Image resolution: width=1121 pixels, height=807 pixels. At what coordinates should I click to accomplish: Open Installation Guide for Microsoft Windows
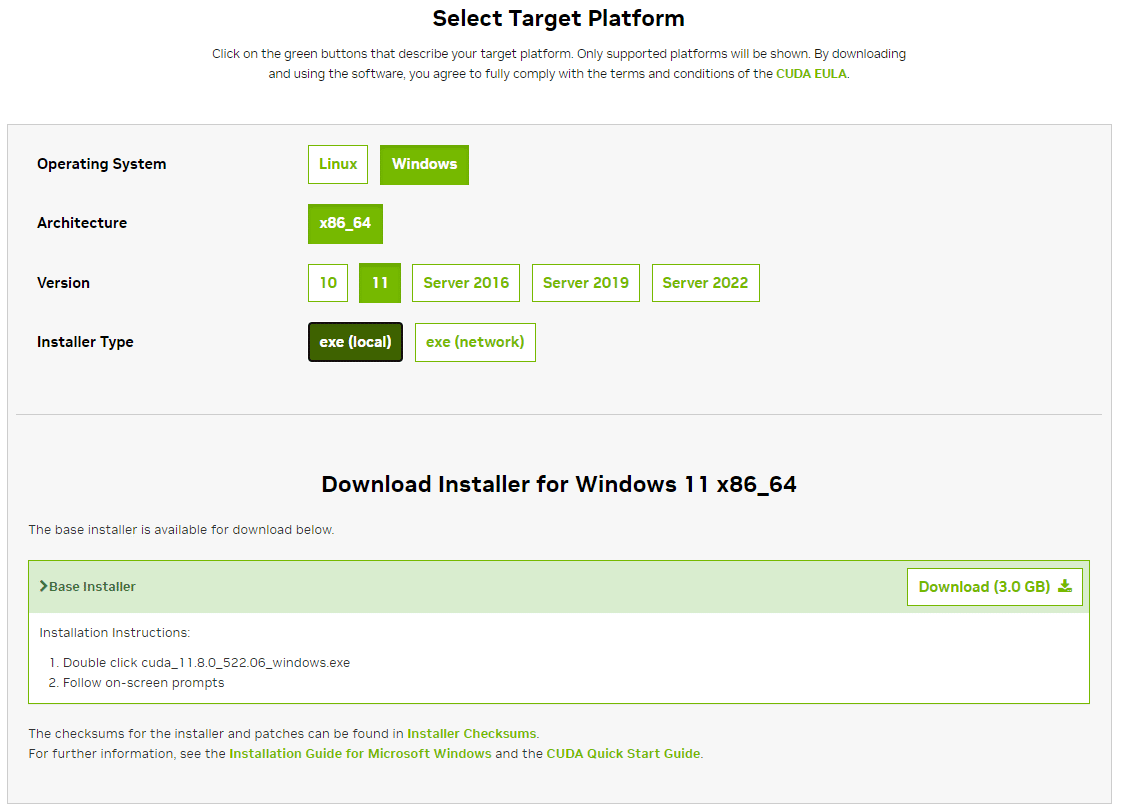tap(360, 753)
